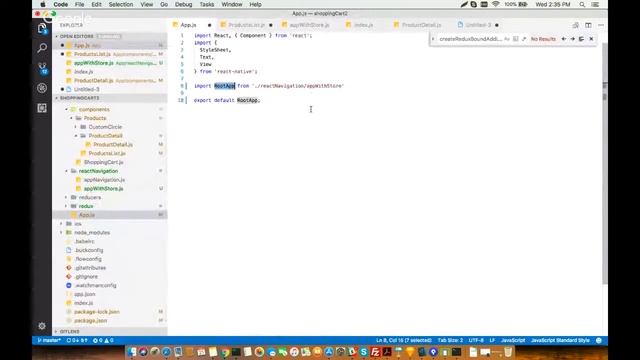Open the Explorer view in the activity bar
The height and width of the screenshot is (360, 640).
(42, 28)
